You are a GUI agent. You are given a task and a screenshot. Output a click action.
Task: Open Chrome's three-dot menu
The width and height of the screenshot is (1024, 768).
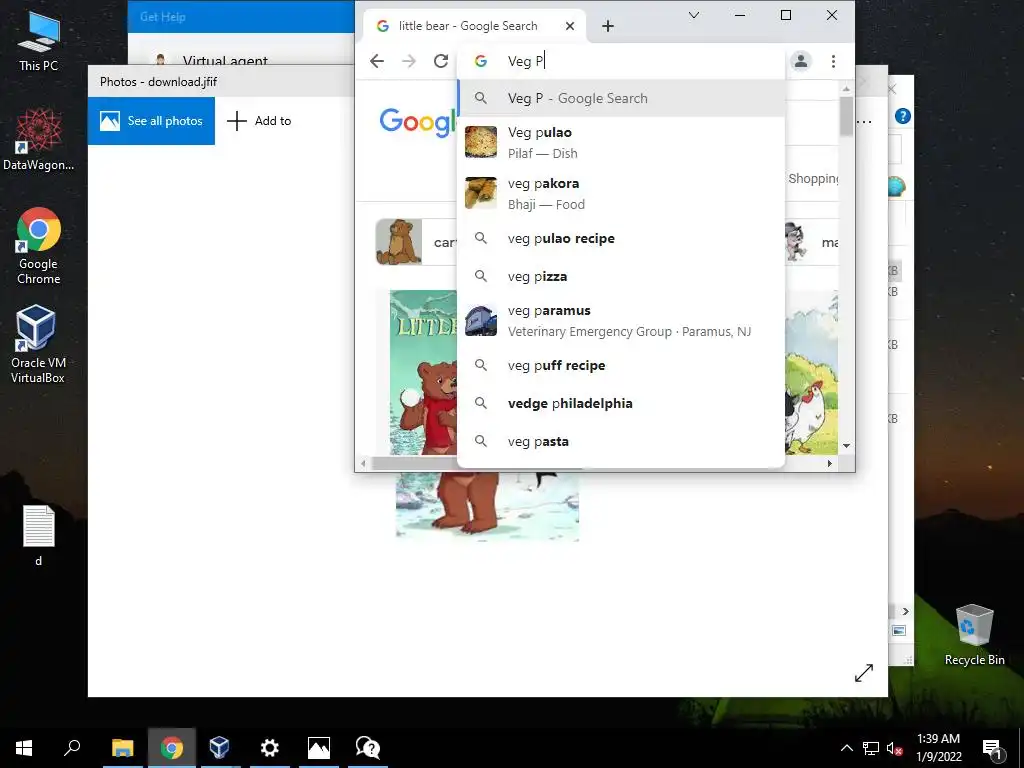(x=833, y=61)
